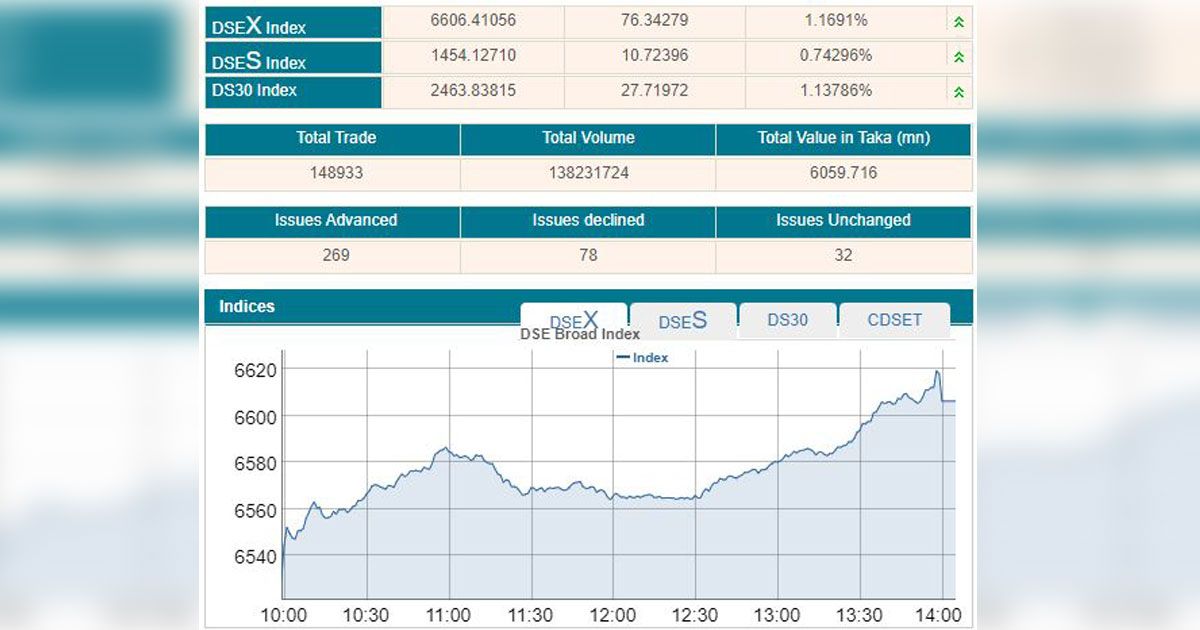Select issues unchanged count 32

[843, 255]
